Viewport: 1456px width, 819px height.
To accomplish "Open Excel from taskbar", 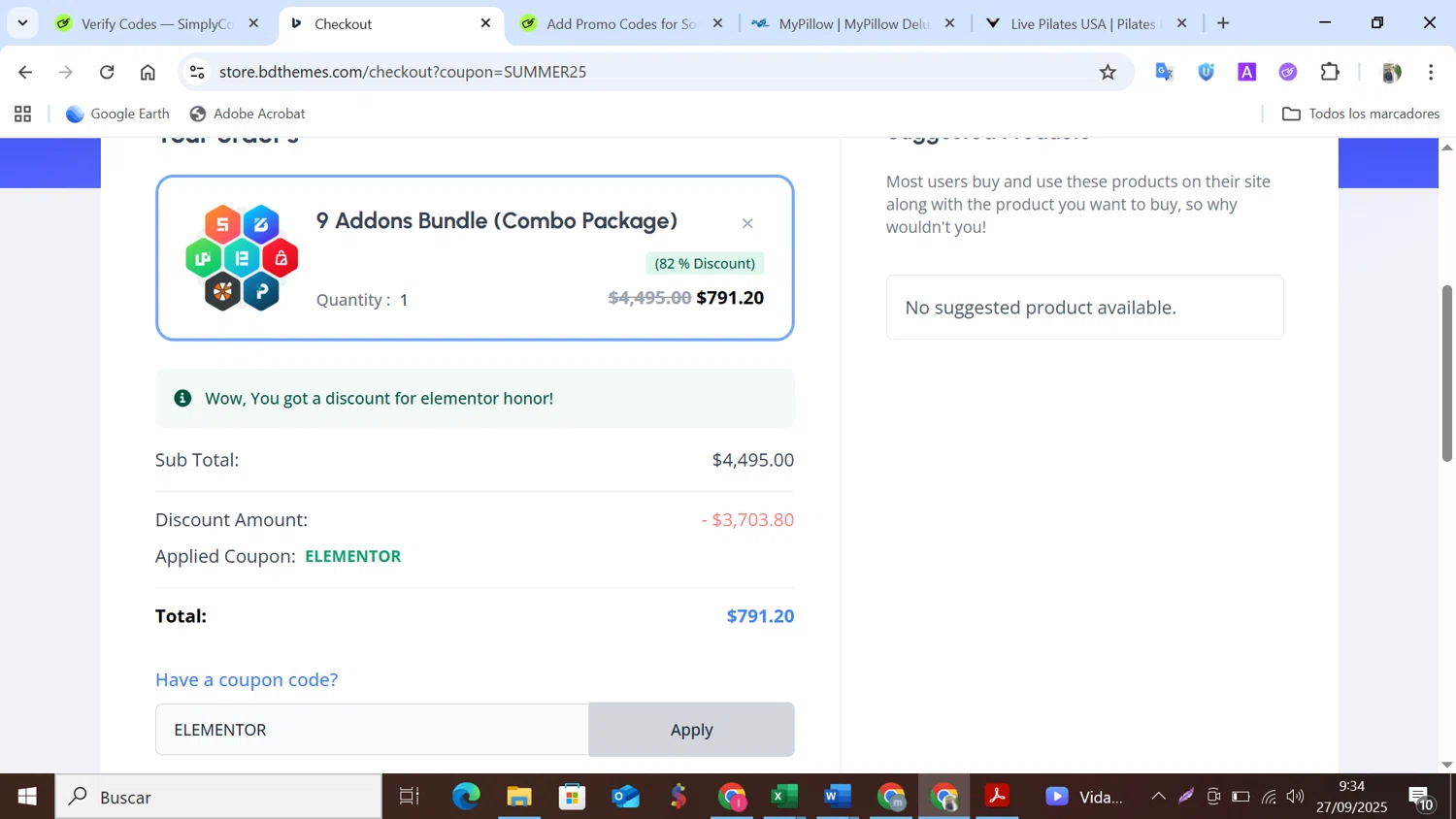I will (784, 797).
